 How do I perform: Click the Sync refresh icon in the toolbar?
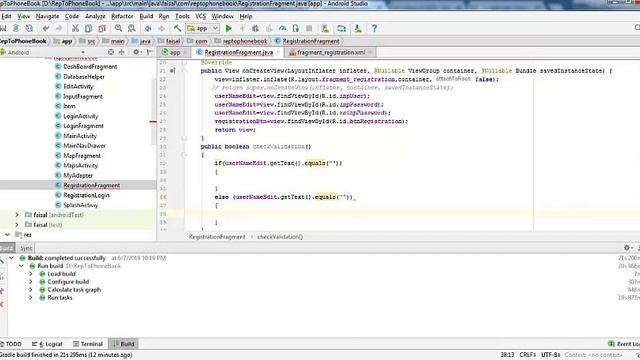(x=29, y=29)
